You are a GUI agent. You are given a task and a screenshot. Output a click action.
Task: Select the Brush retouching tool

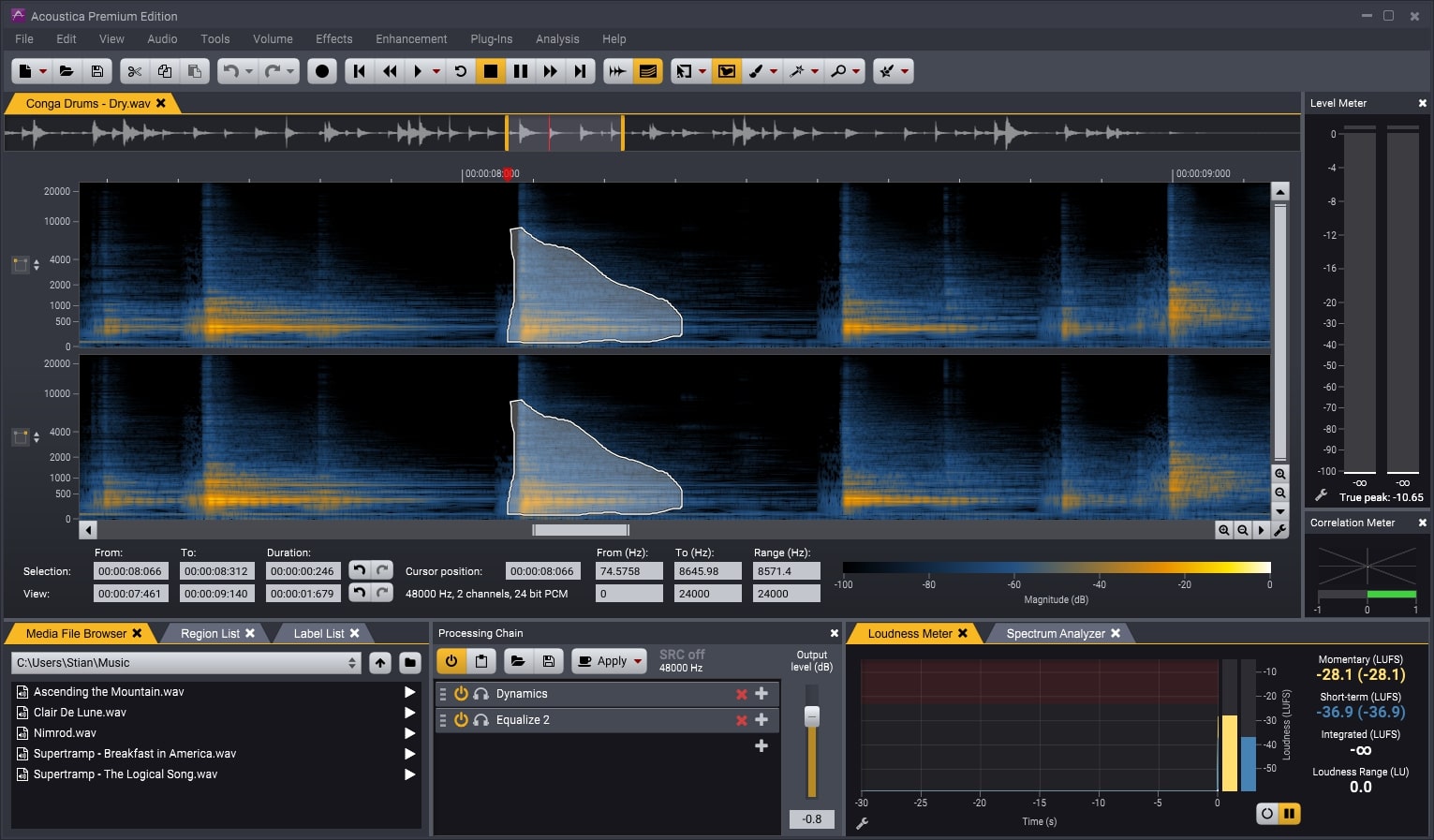tap(759, 70)
